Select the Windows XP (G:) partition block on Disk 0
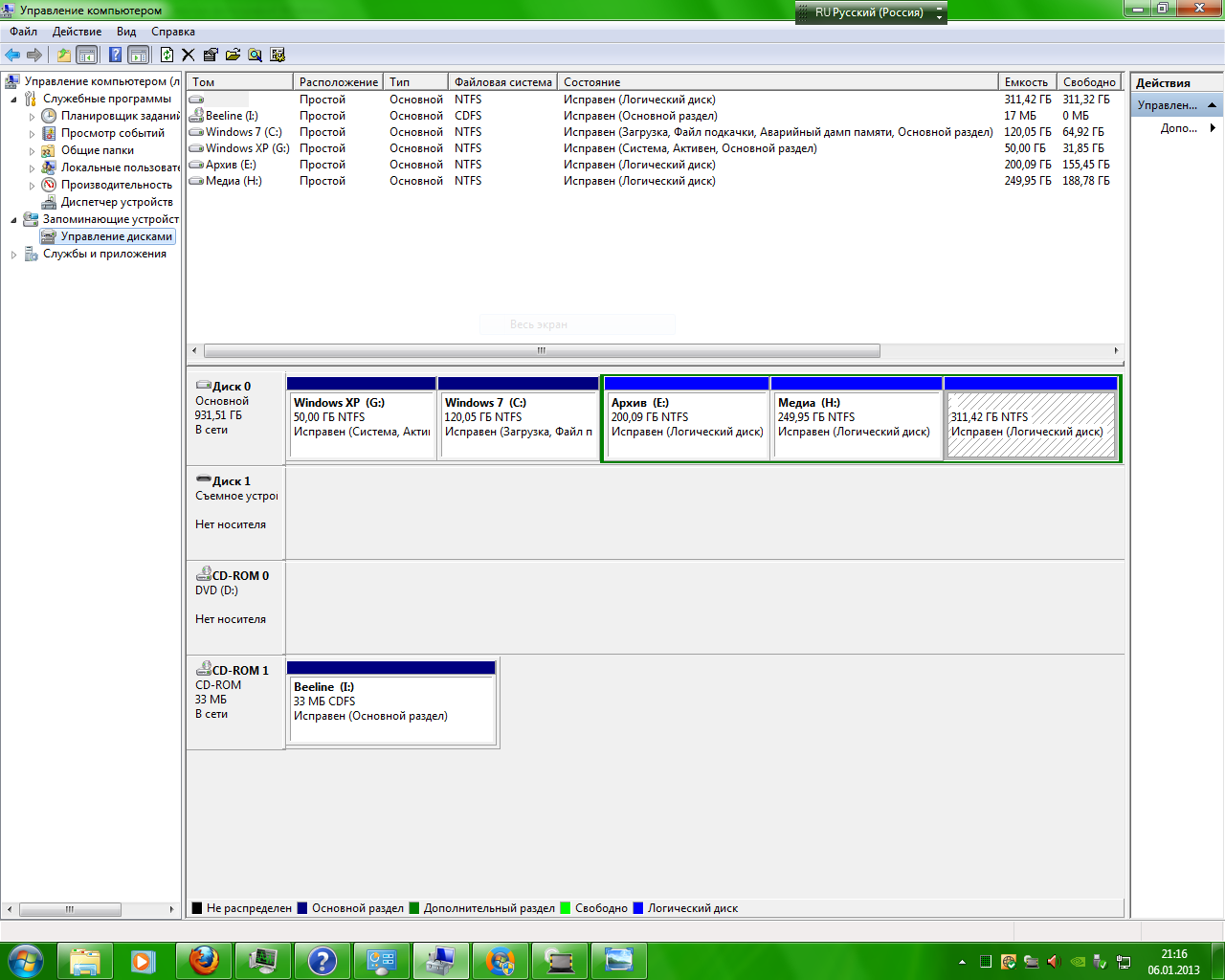The height and width of the screenshot is (980, 1225). coord(362,418)
